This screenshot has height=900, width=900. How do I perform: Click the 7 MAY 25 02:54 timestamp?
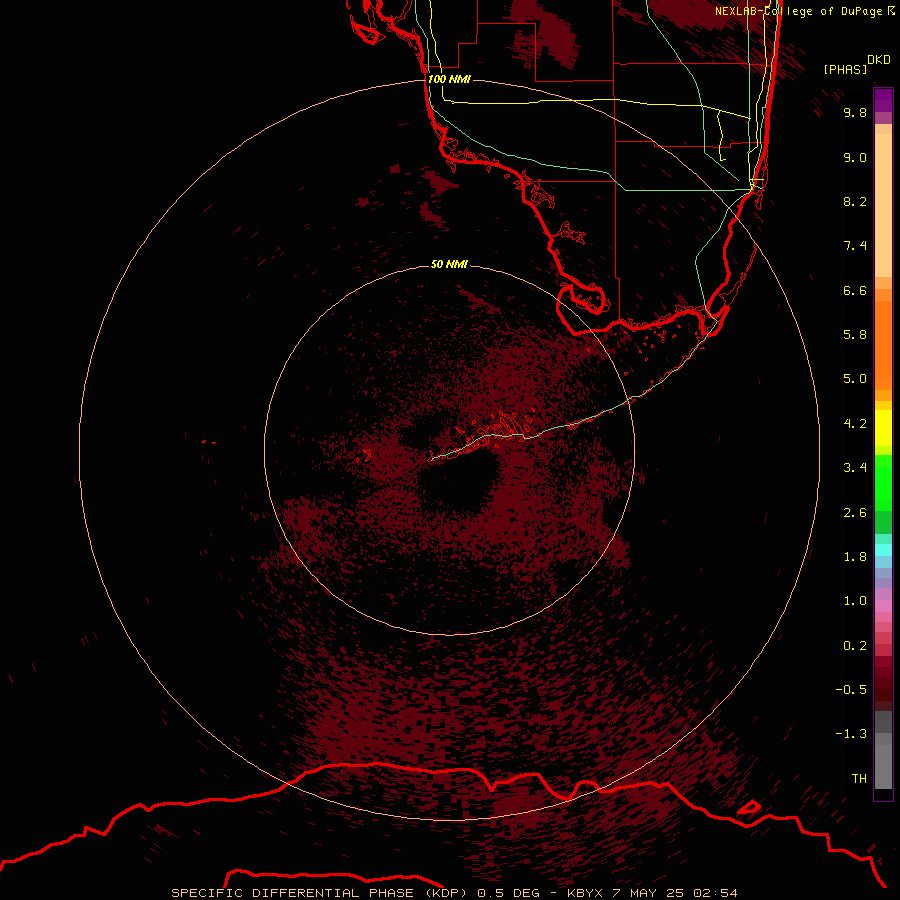tap(675, 893)
